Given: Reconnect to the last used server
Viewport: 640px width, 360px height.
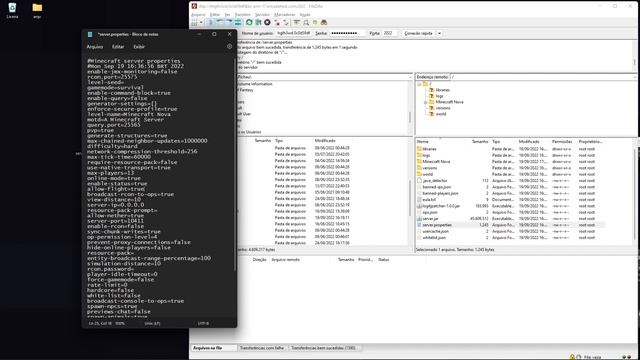Looking at the screenshot, I should (286, 22).
